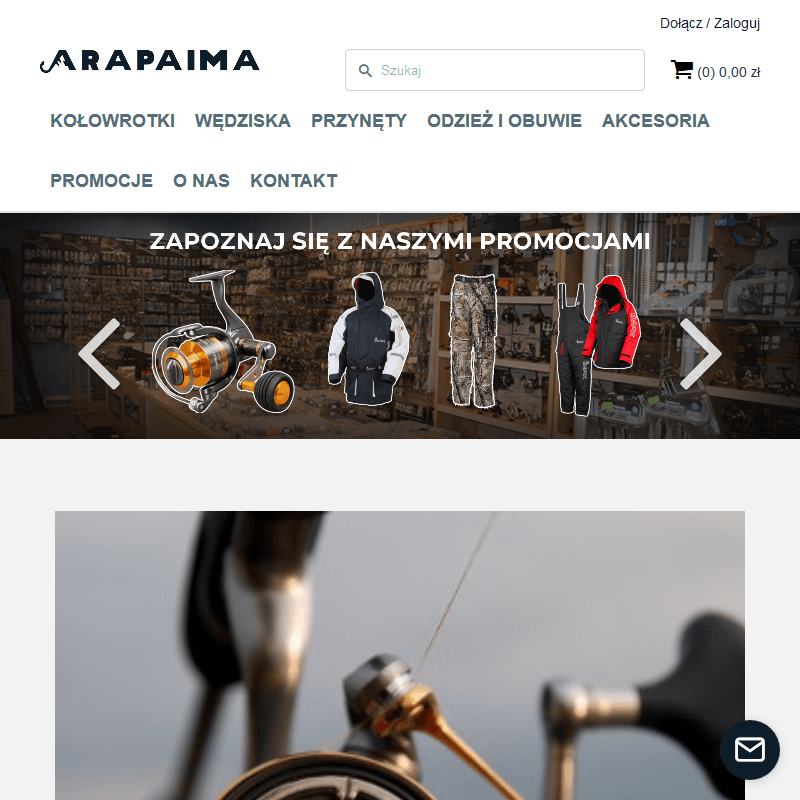Open Odzież i obuwie category
Viewport: 800px width, 800px height.
(504, 121)
